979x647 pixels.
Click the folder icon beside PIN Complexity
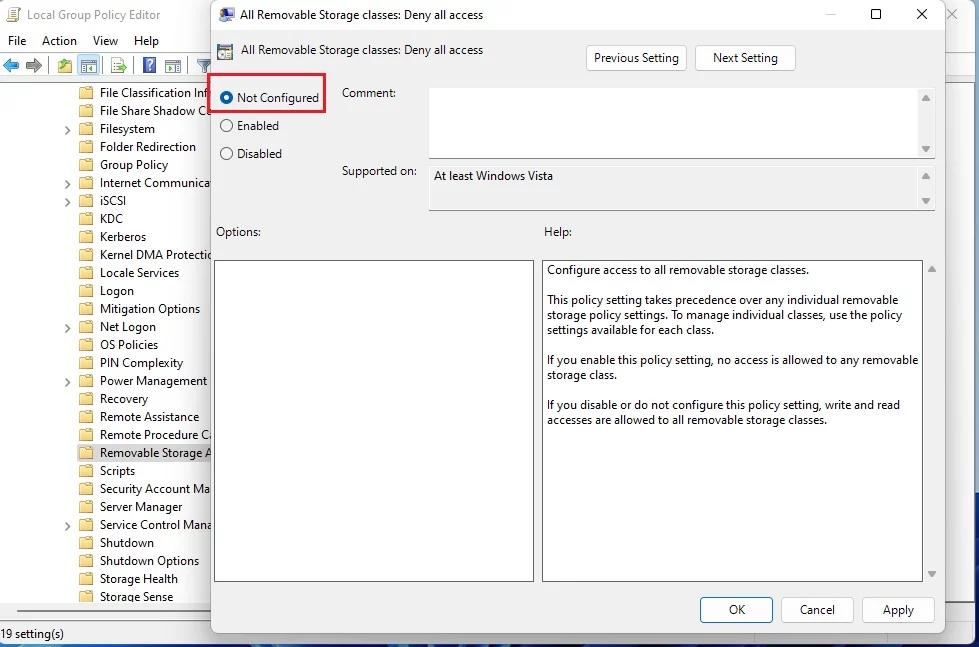point(86,363)
